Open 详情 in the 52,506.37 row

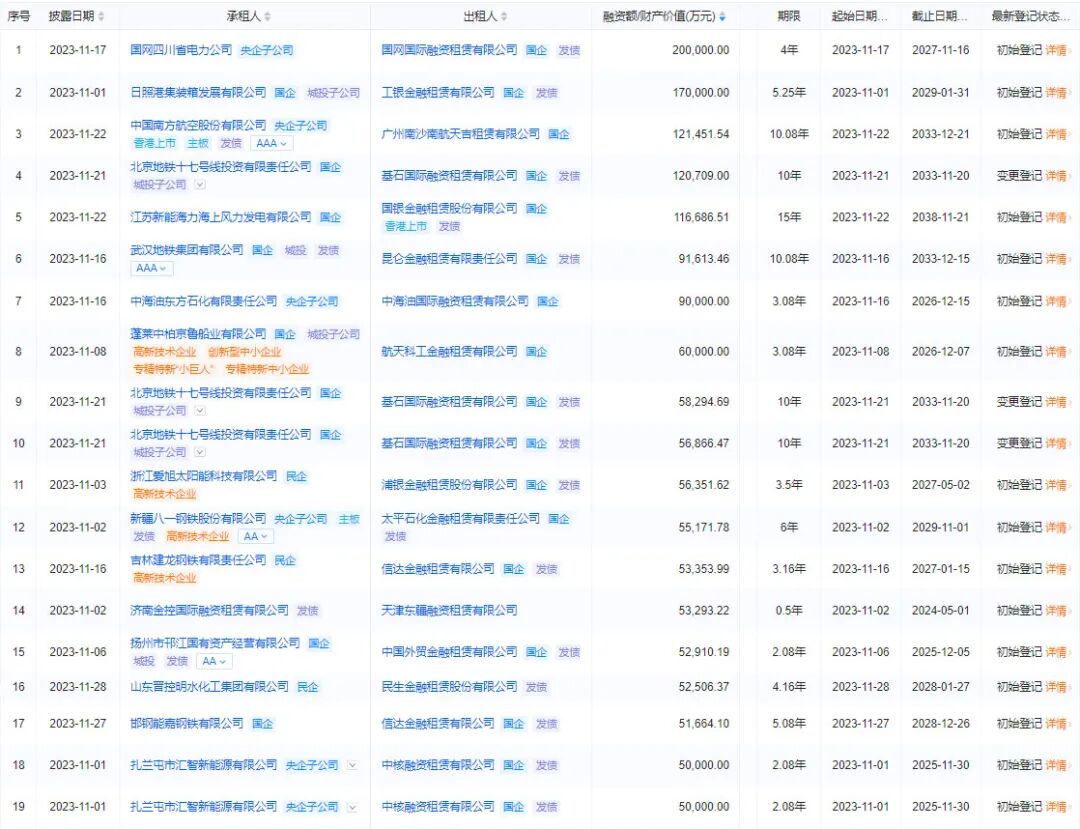coord(1056,686)
